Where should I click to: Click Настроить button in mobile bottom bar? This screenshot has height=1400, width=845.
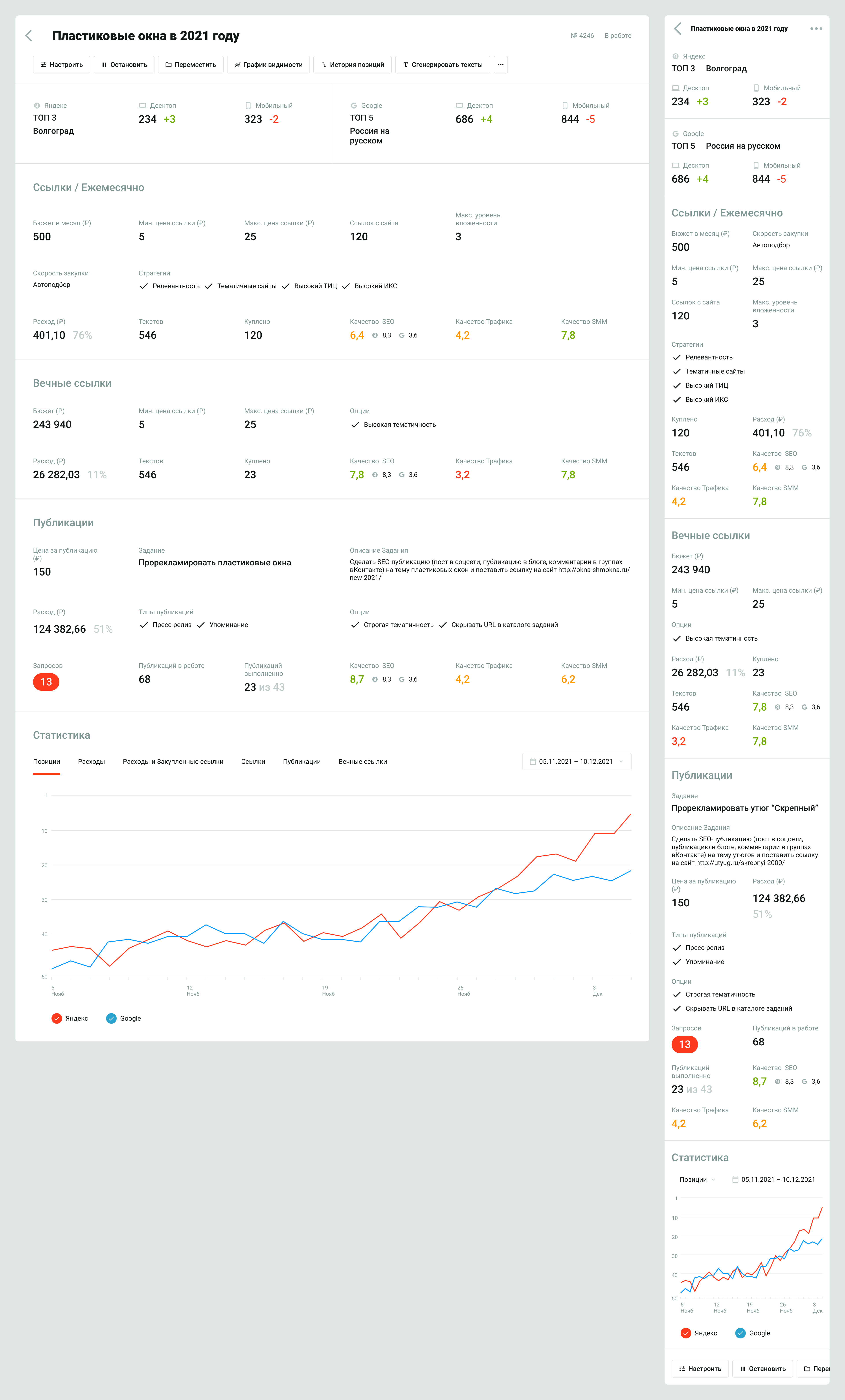pos(700,1369)
